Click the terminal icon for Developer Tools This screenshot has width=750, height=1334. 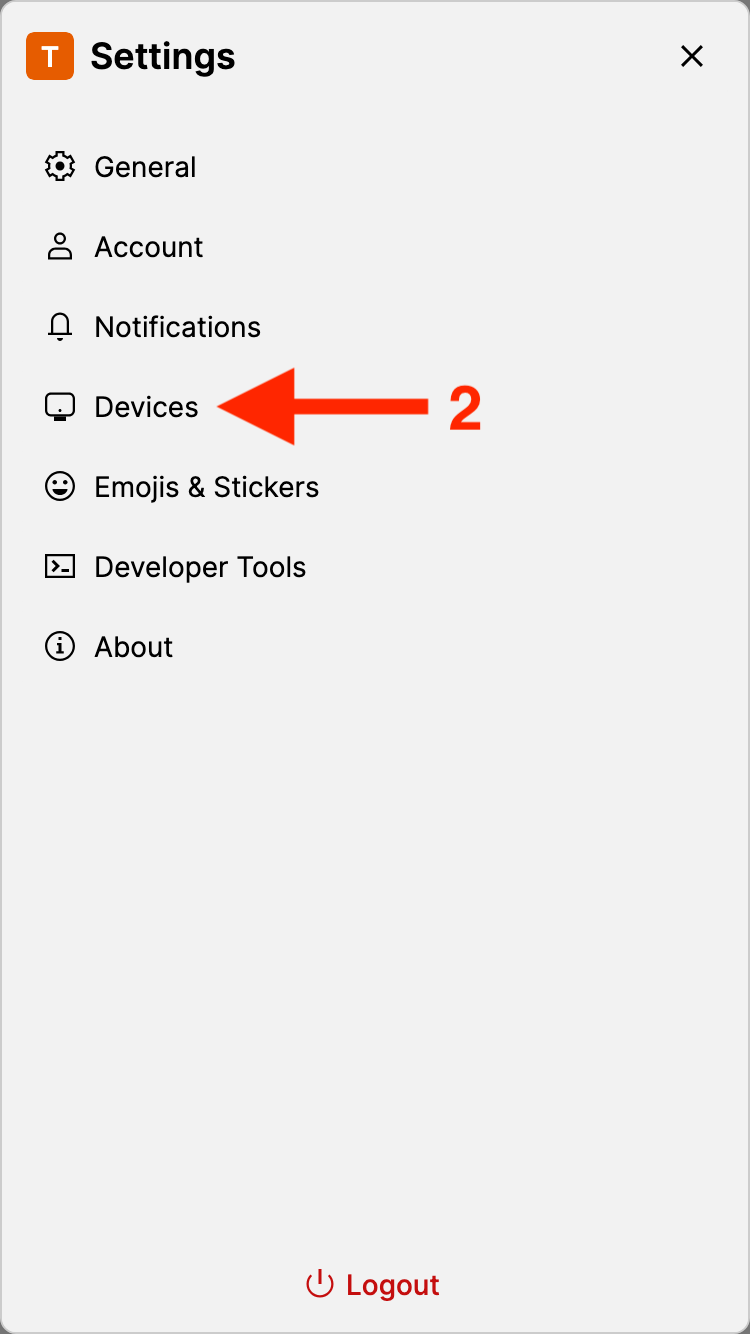[60, 567]
